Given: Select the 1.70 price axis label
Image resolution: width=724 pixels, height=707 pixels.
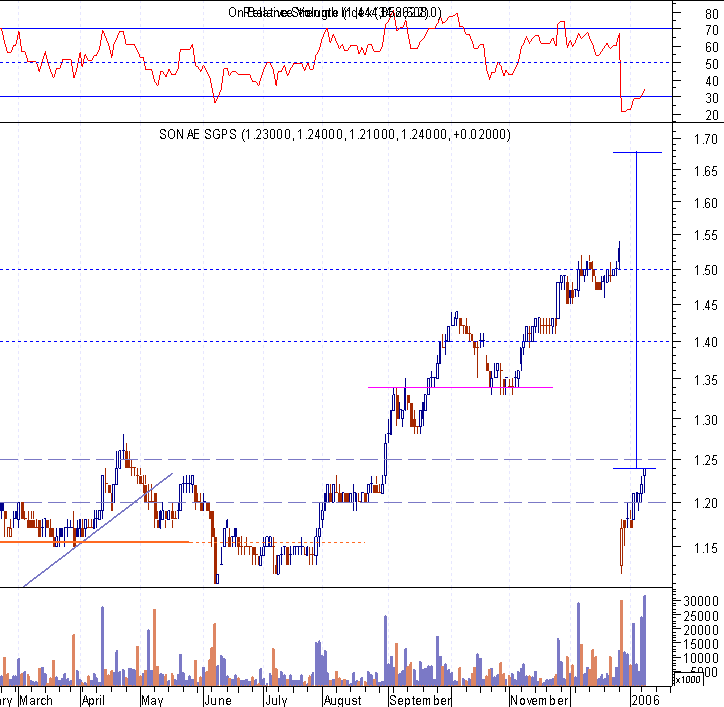Looking at the screenshot, I should click(x=706, y=139).
